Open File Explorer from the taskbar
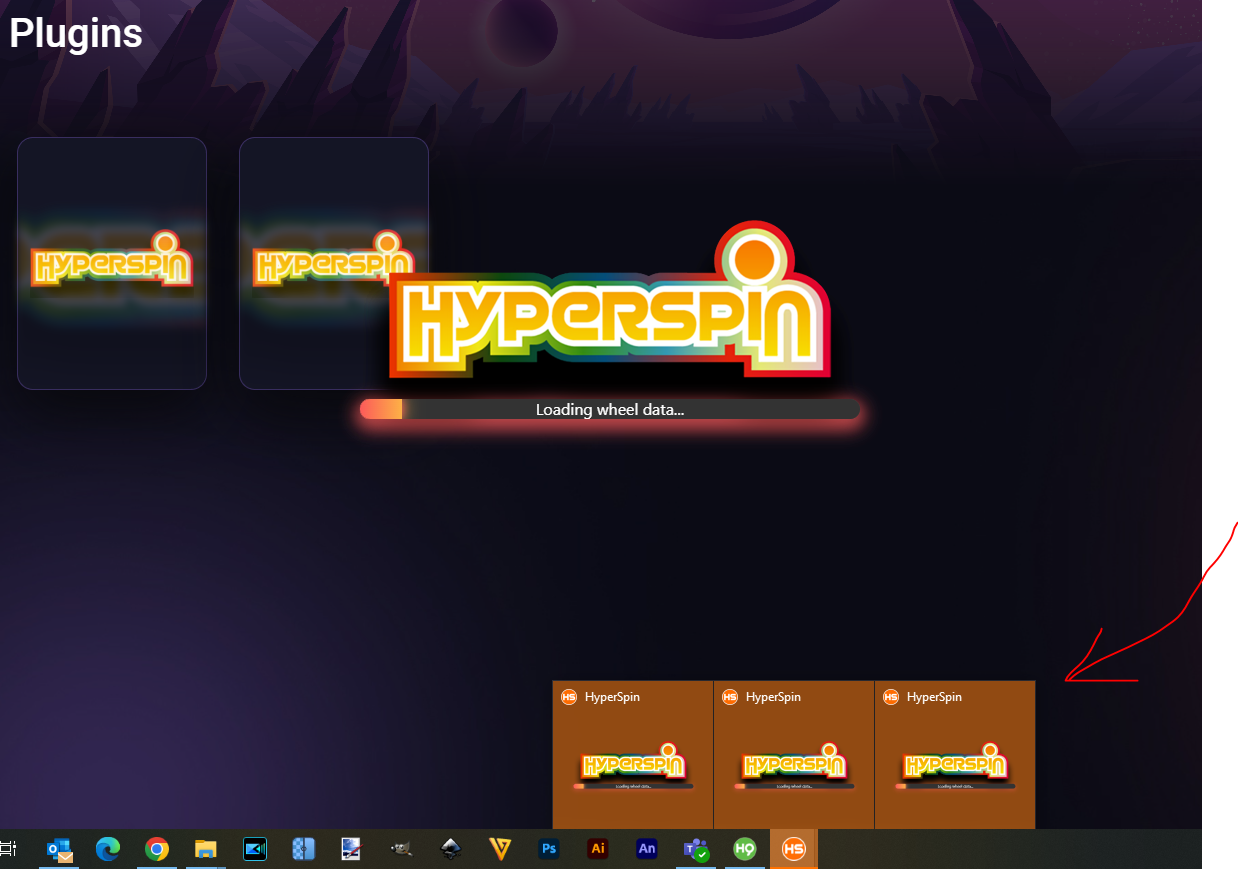The height and width of the screenshot is (869, 1238). pos(206,849)
